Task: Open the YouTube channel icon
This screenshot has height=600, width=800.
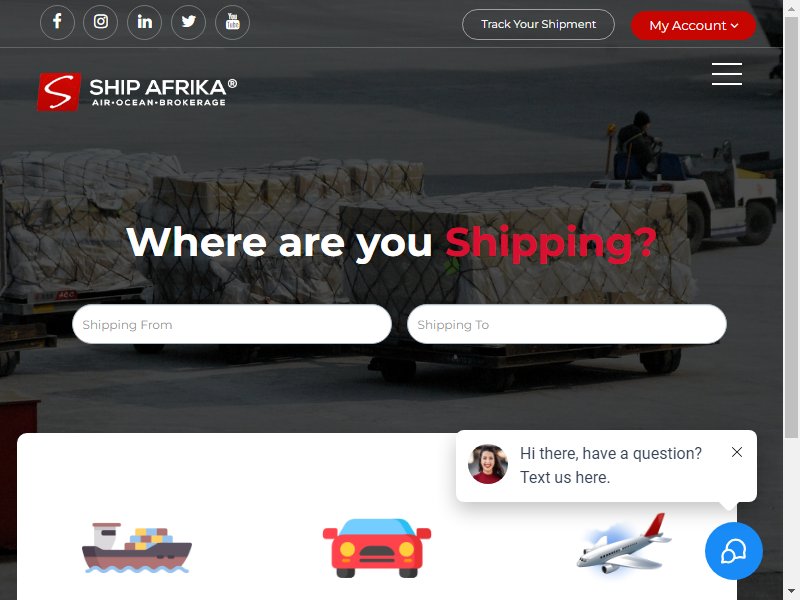Action: click(x=232, y=22)
